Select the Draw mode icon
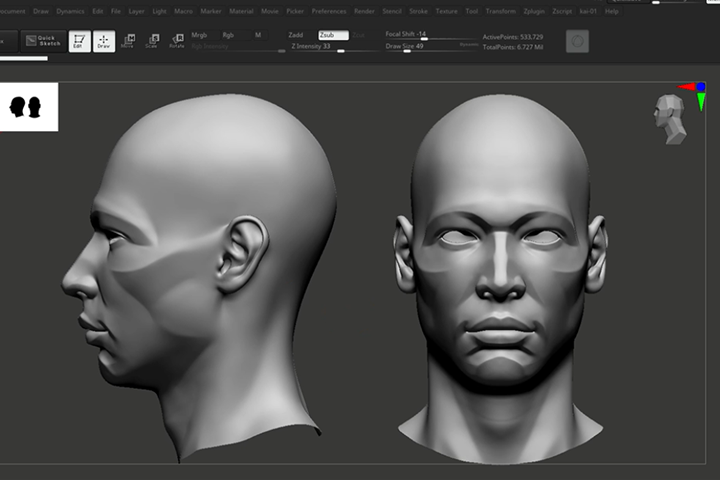 [104, 41]
